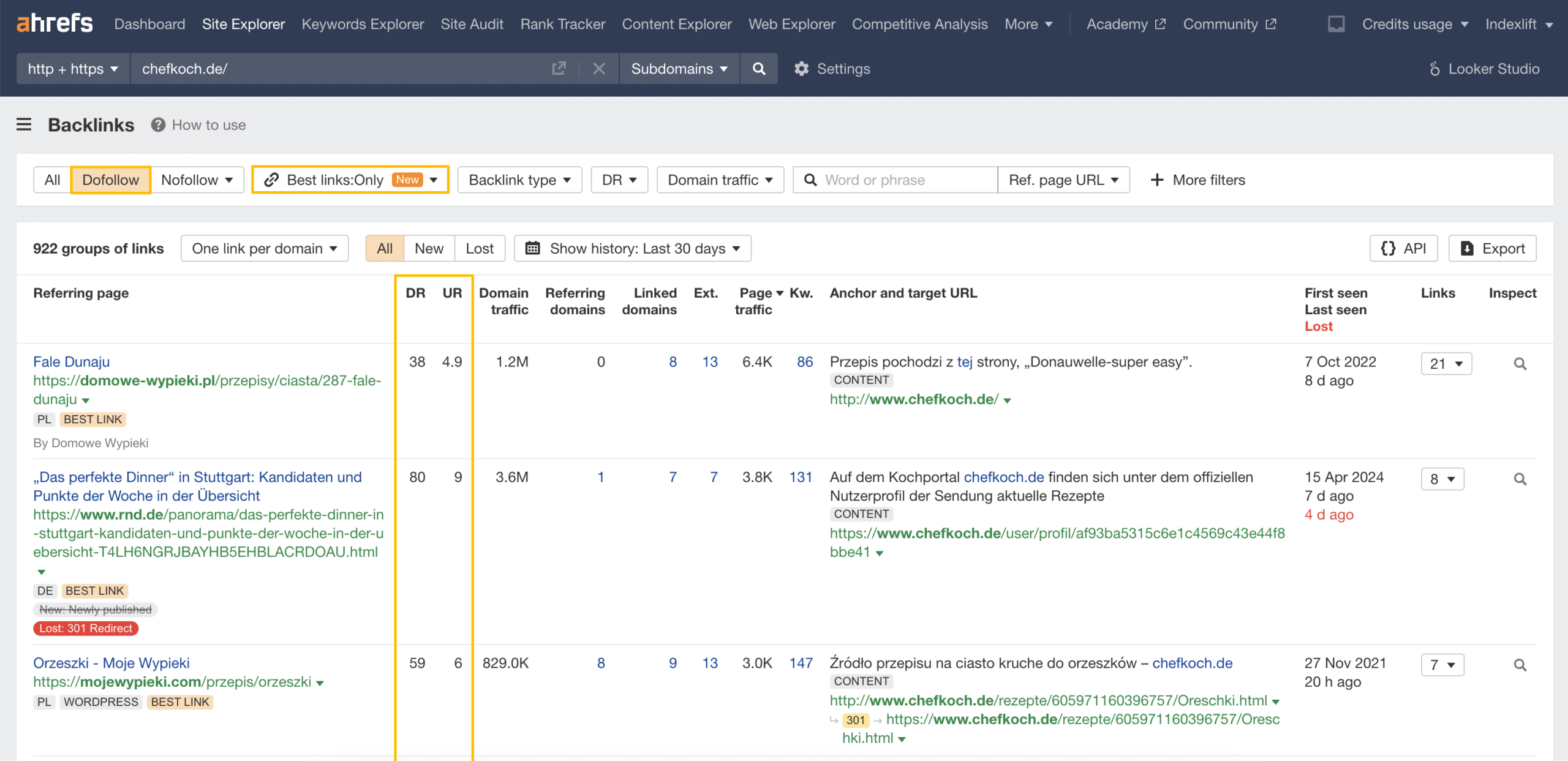This screenshot has height=761, width=1568.
Task: Open Site Audit
Action: pyautogui.click(x=472, y=24)
